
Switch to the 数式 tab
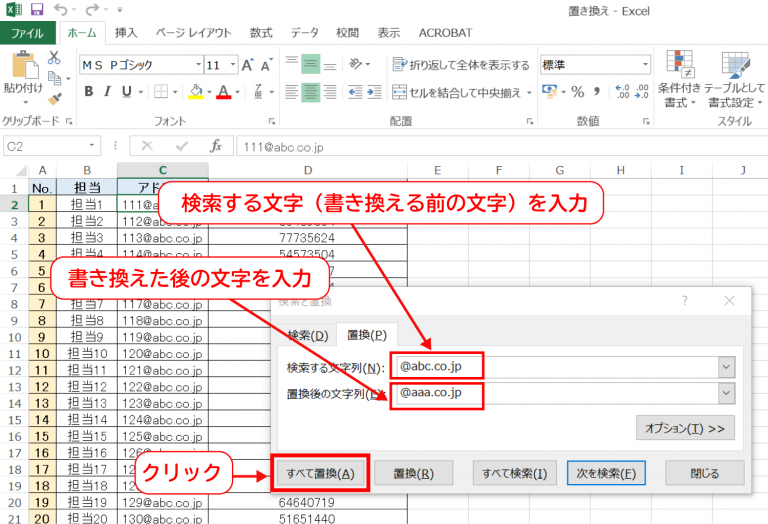261,33
